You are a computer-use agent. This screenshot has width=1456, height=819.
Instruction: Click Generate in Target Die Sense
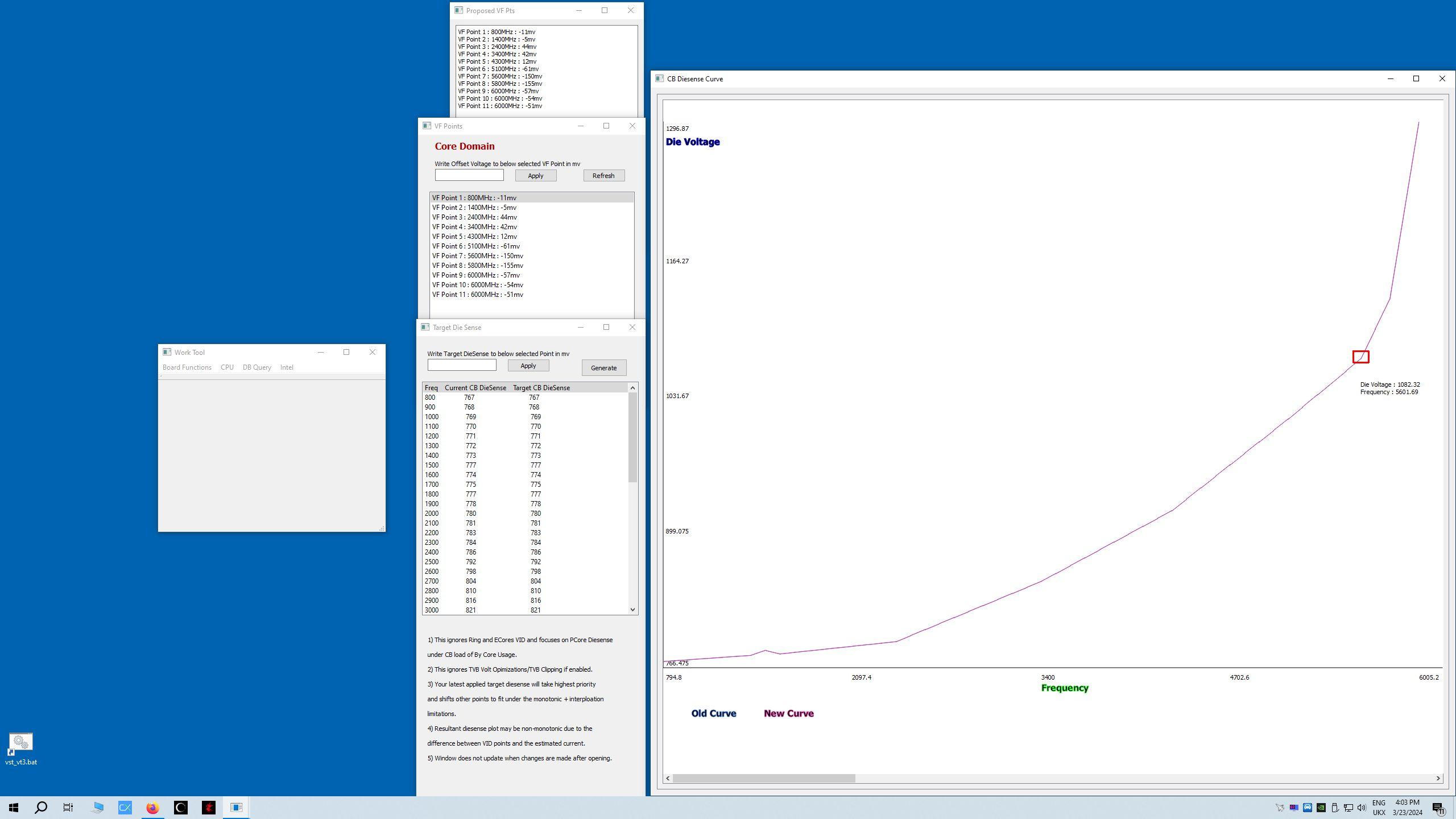(603, 368)
